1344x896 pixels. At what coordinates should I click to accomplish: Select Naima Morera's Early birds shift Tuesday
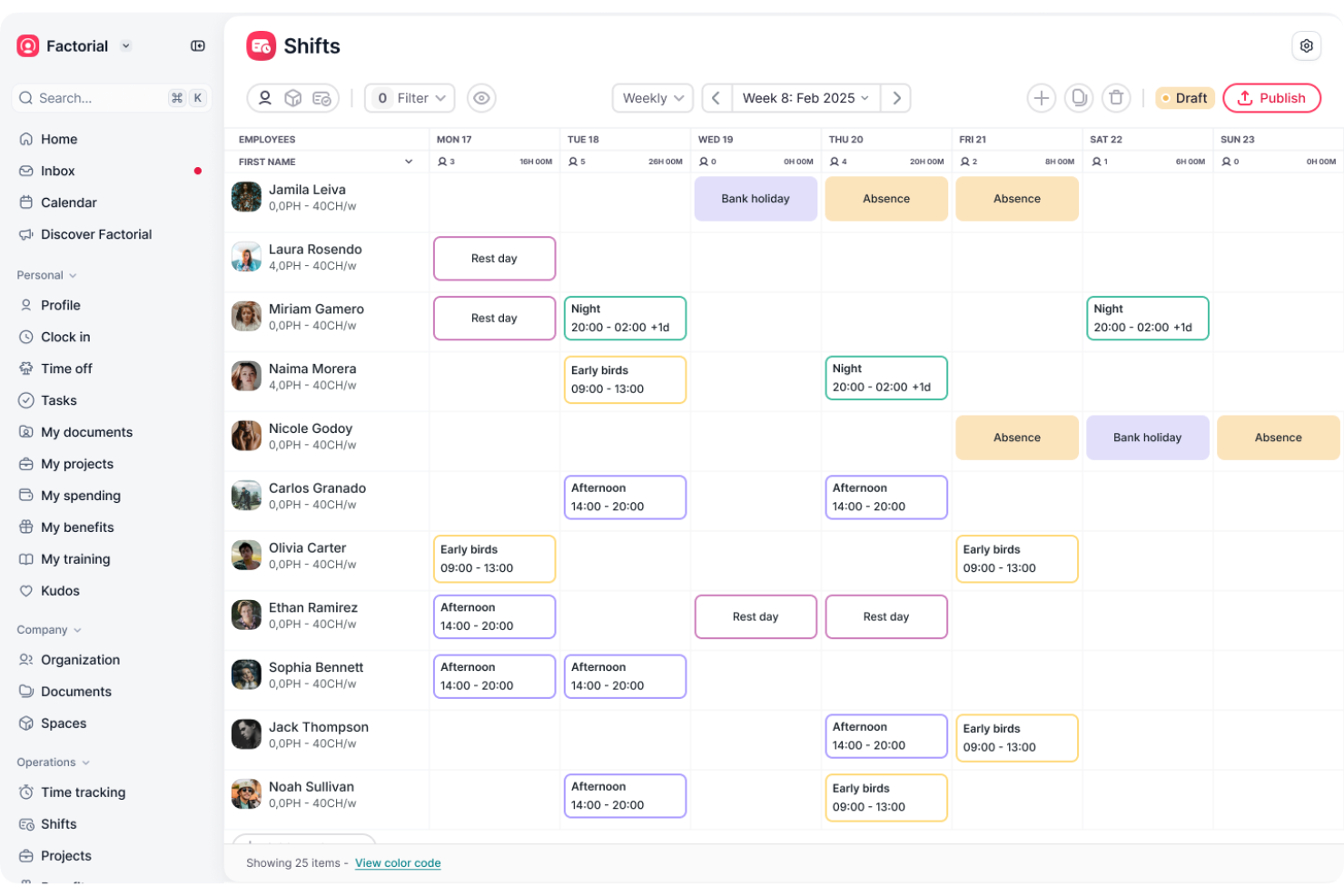[x=625, y=379]
